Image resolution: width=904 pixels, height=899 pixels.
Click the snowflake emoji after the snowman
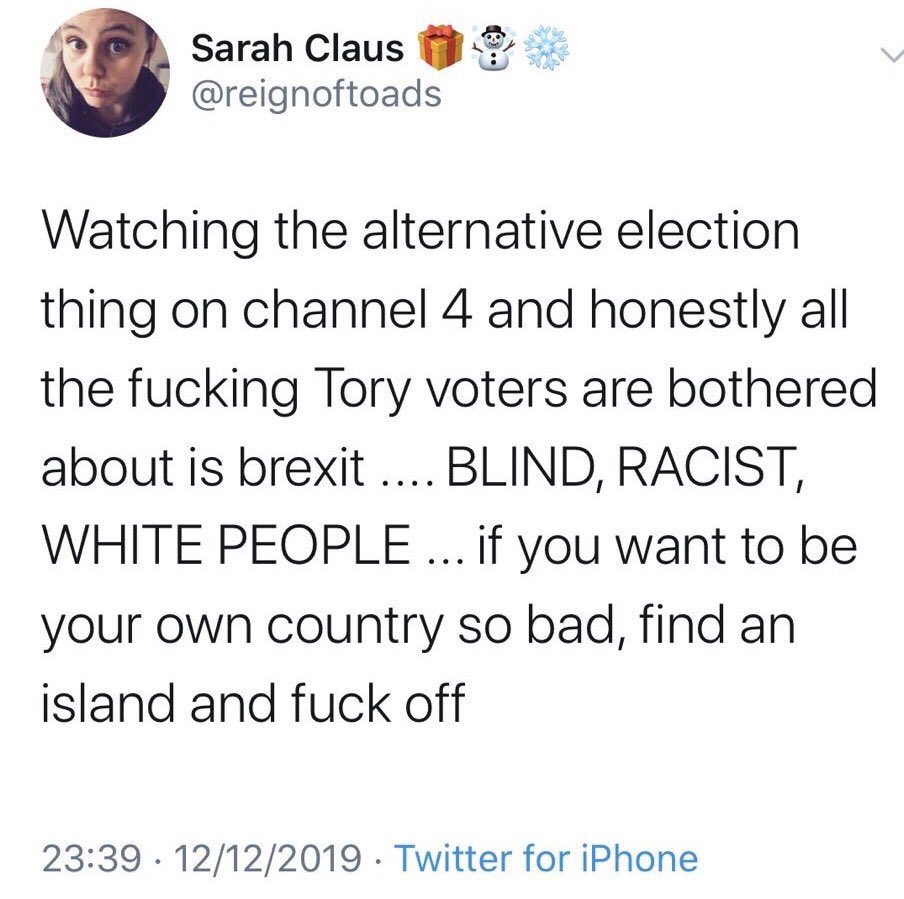[x=547, y=48]
